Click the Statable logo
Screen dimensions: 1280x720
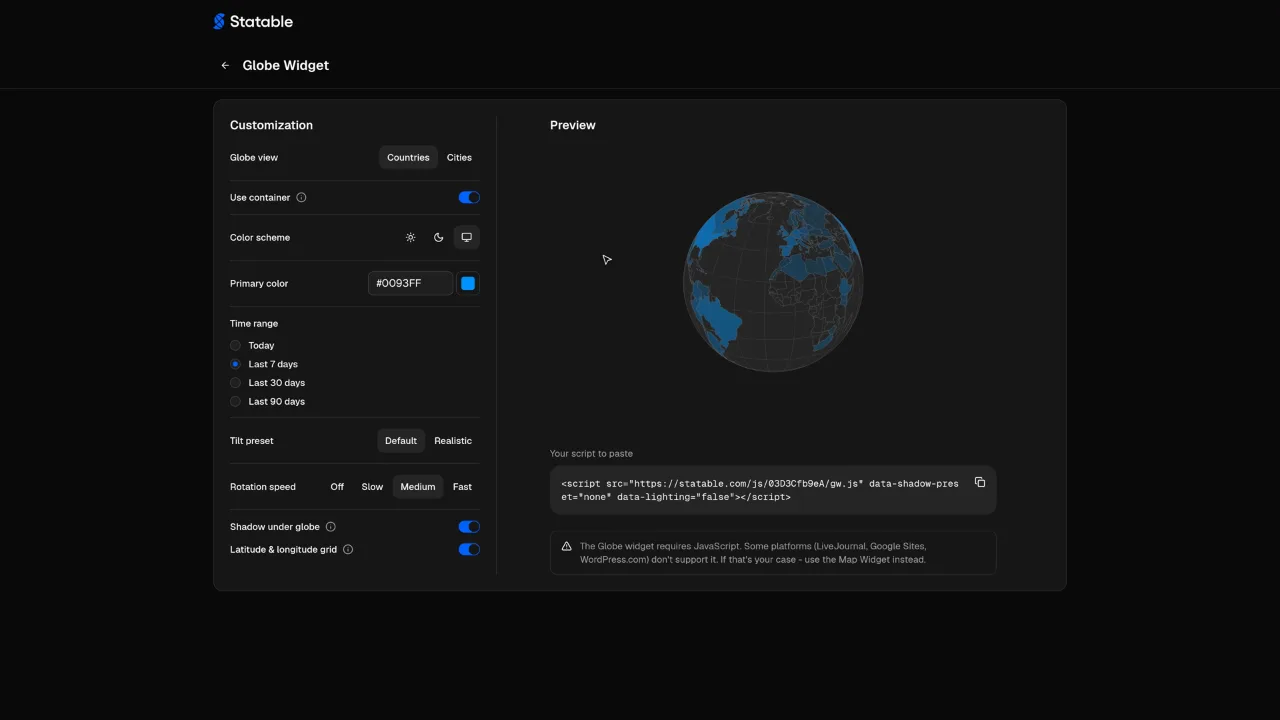tap(253, 21)
